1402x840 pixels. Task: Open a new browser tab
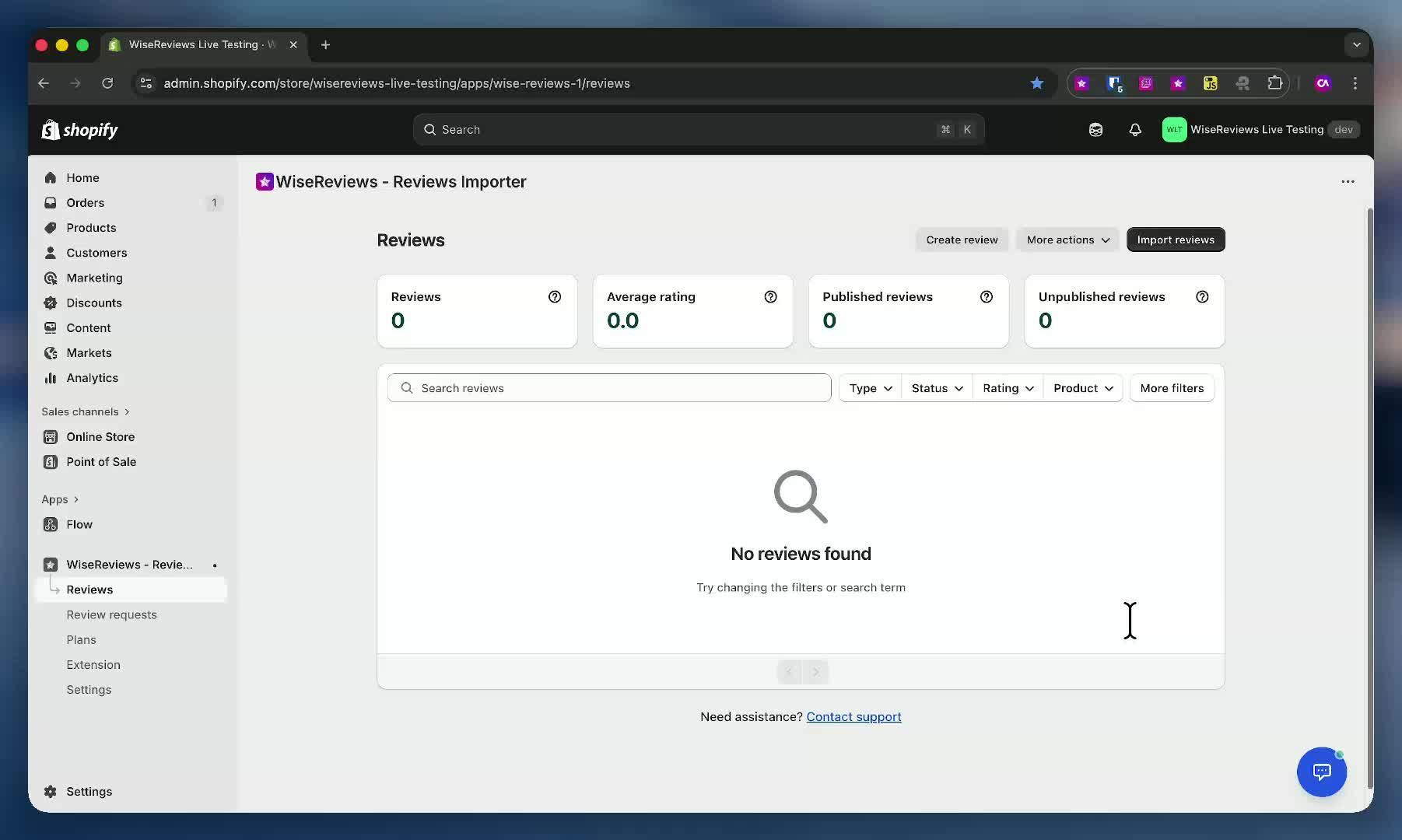click(325, 45)
